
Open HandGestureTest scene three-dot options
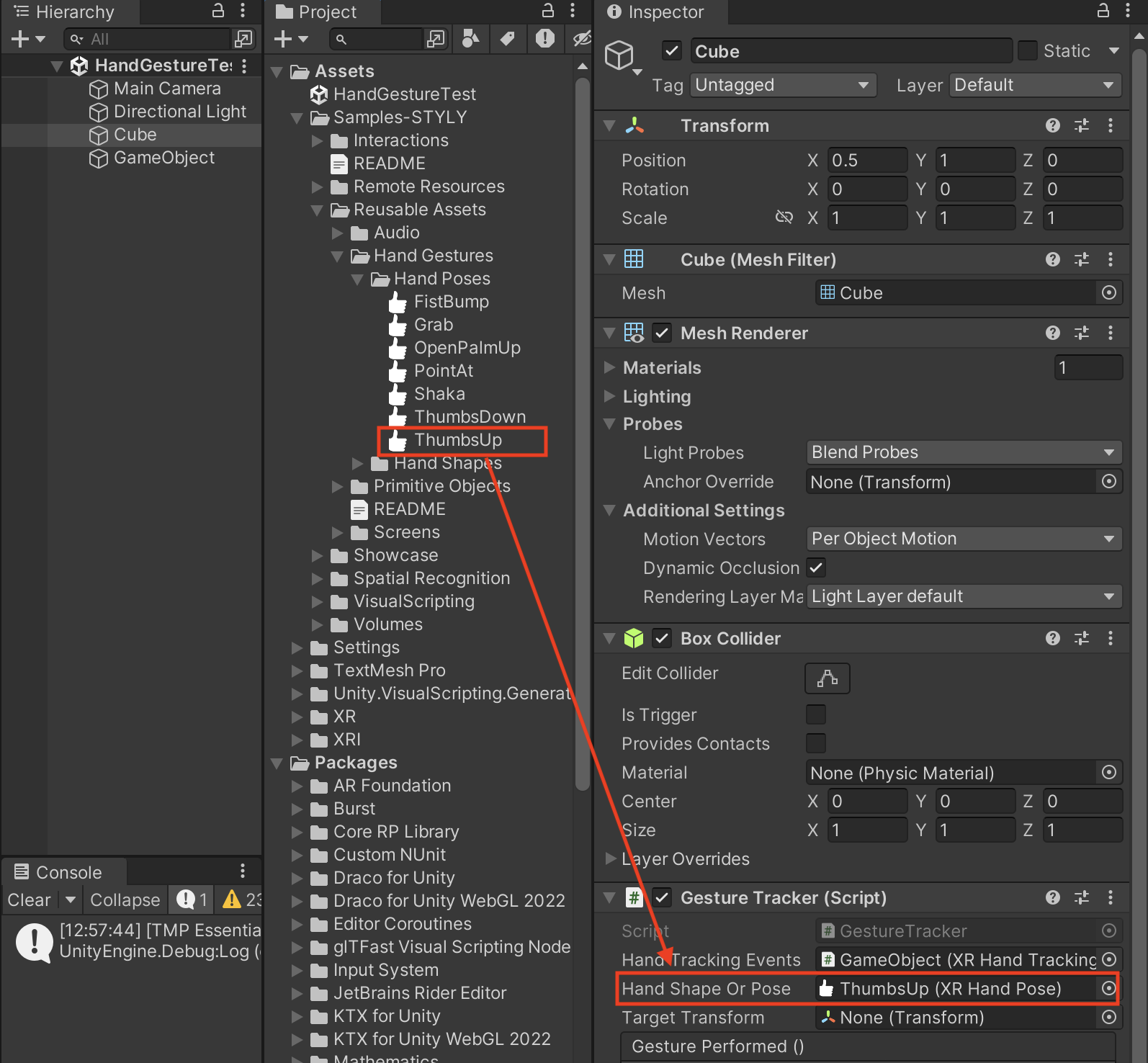tap(245, 66)
